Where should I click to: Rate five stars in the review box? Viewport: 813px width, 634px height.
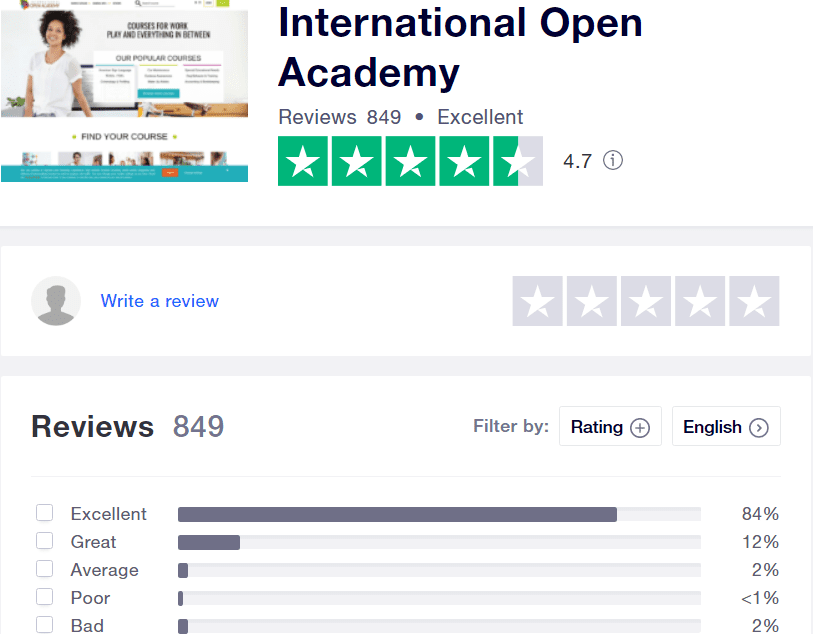click(754, 301)
